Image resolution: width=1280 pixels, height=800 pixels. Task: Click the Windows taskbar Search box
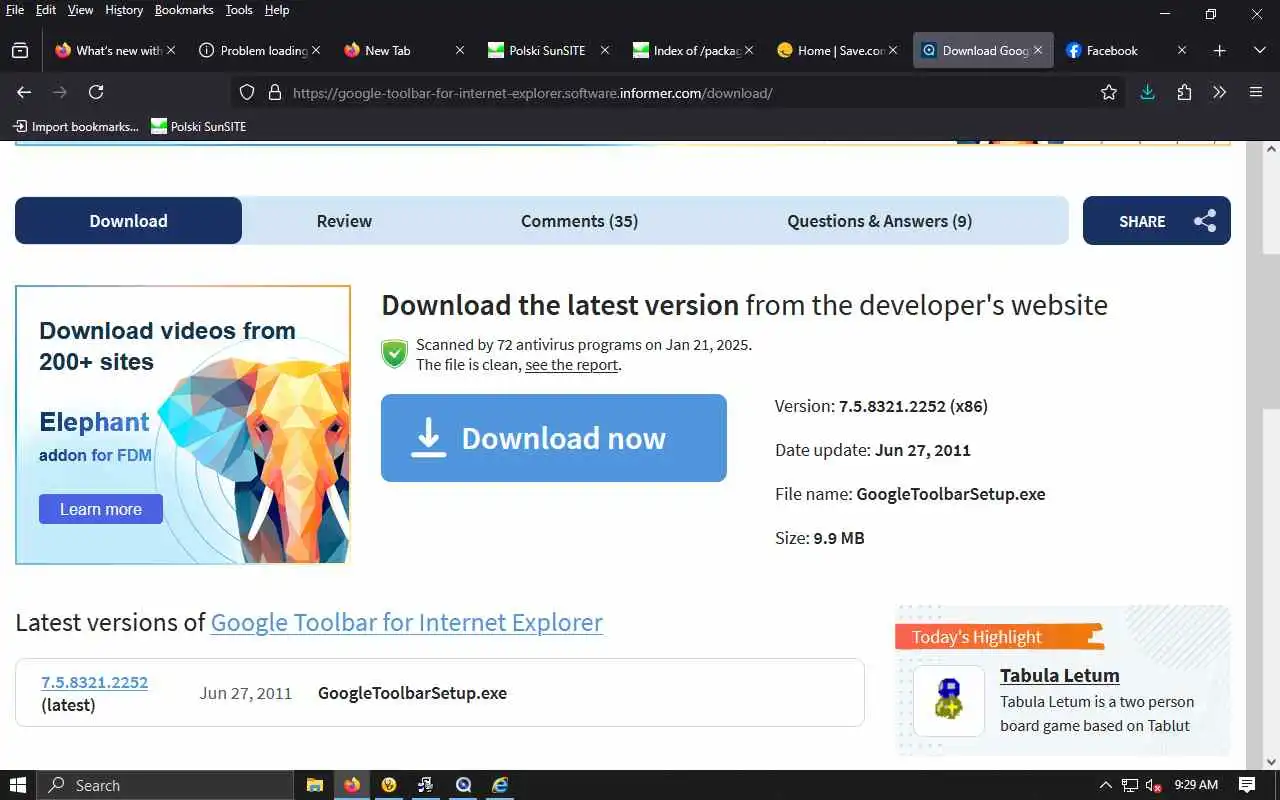coord(165,785)
